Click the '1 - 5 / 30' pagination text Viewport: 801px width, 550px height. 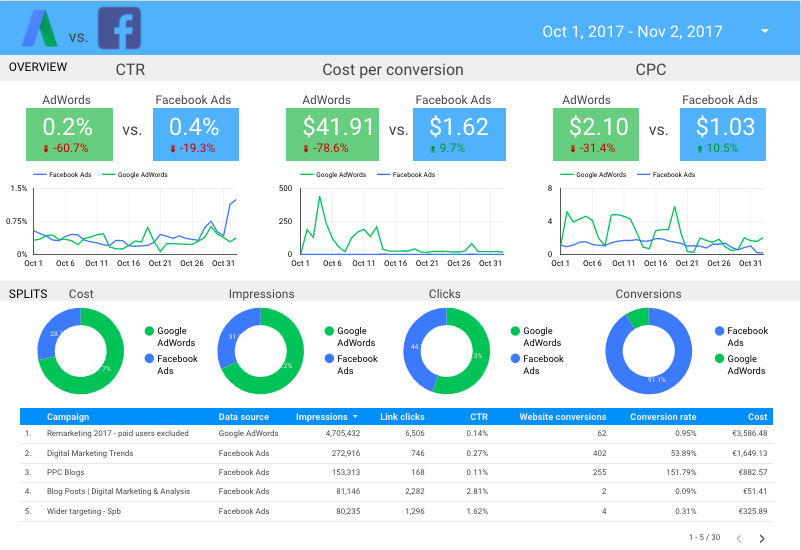[x=704, y=537]
